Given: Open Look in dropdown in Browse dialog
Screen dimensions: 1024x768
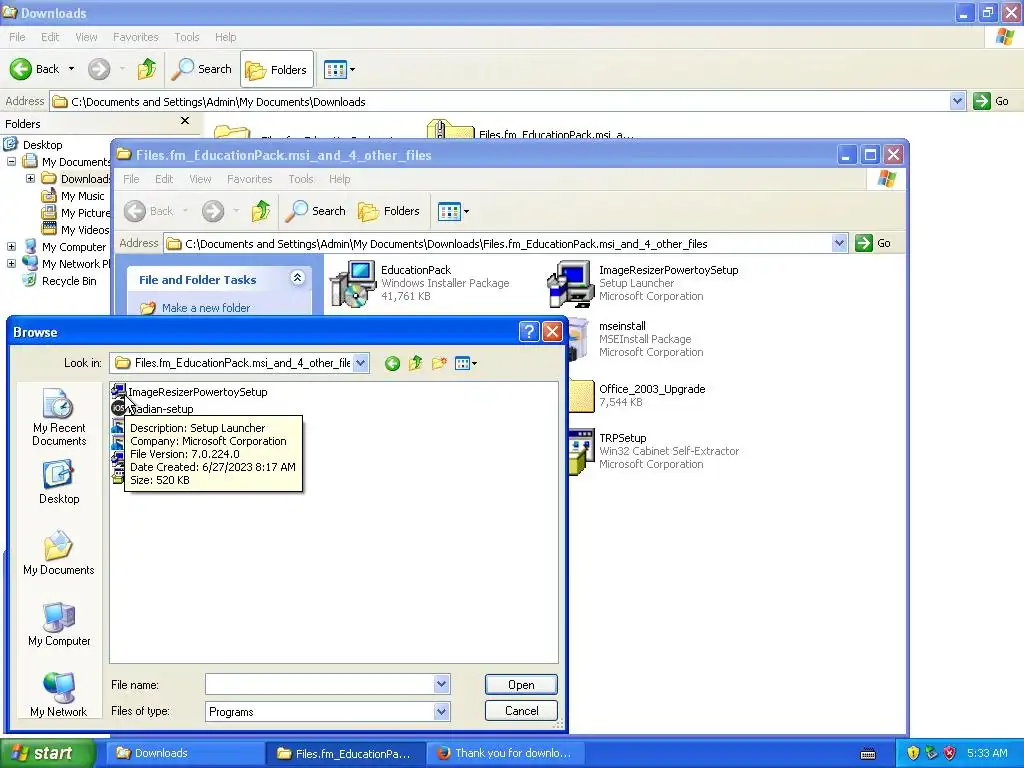Looking at the screenshot, I should coord(360,363).
